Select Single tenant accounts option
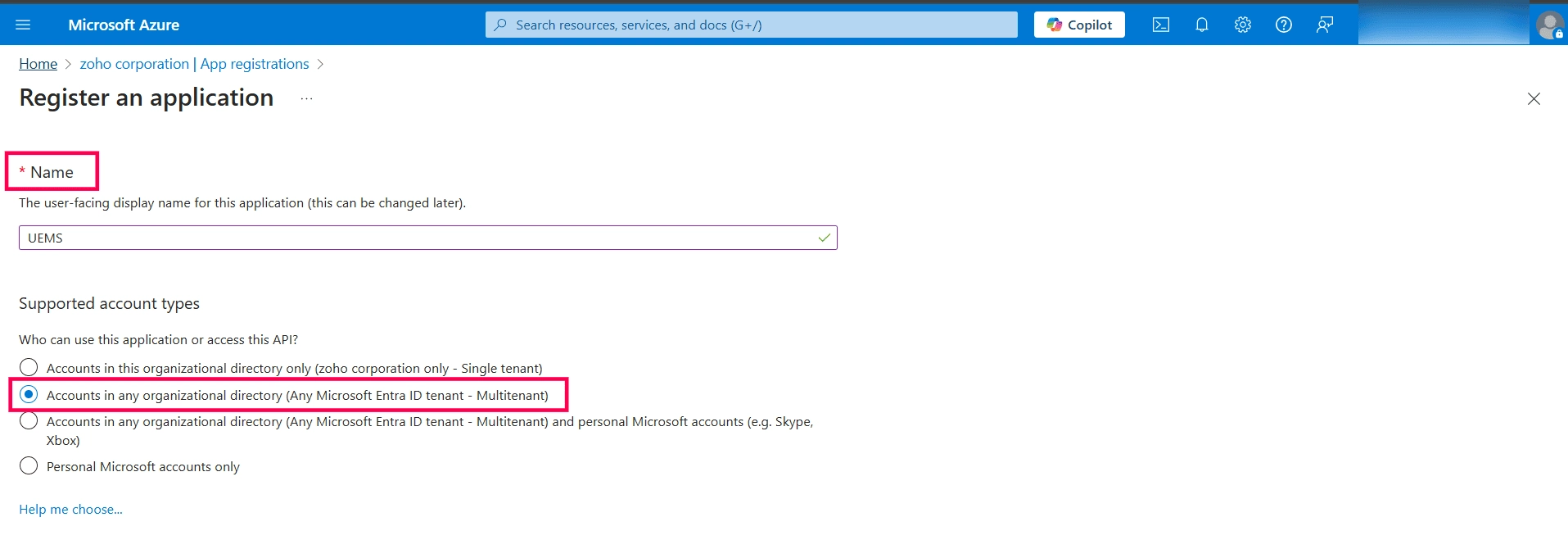The width and height of the screenshot is (1568, 549). [29, 367]
